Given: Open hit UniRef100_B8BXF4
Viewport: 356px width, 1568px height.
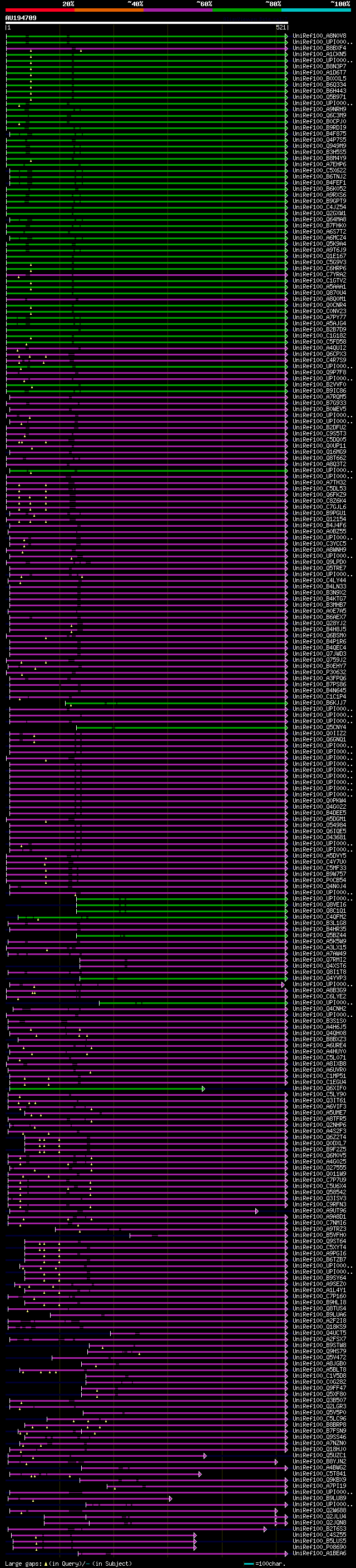Looking at the screenshot, I should click(319, 48).
